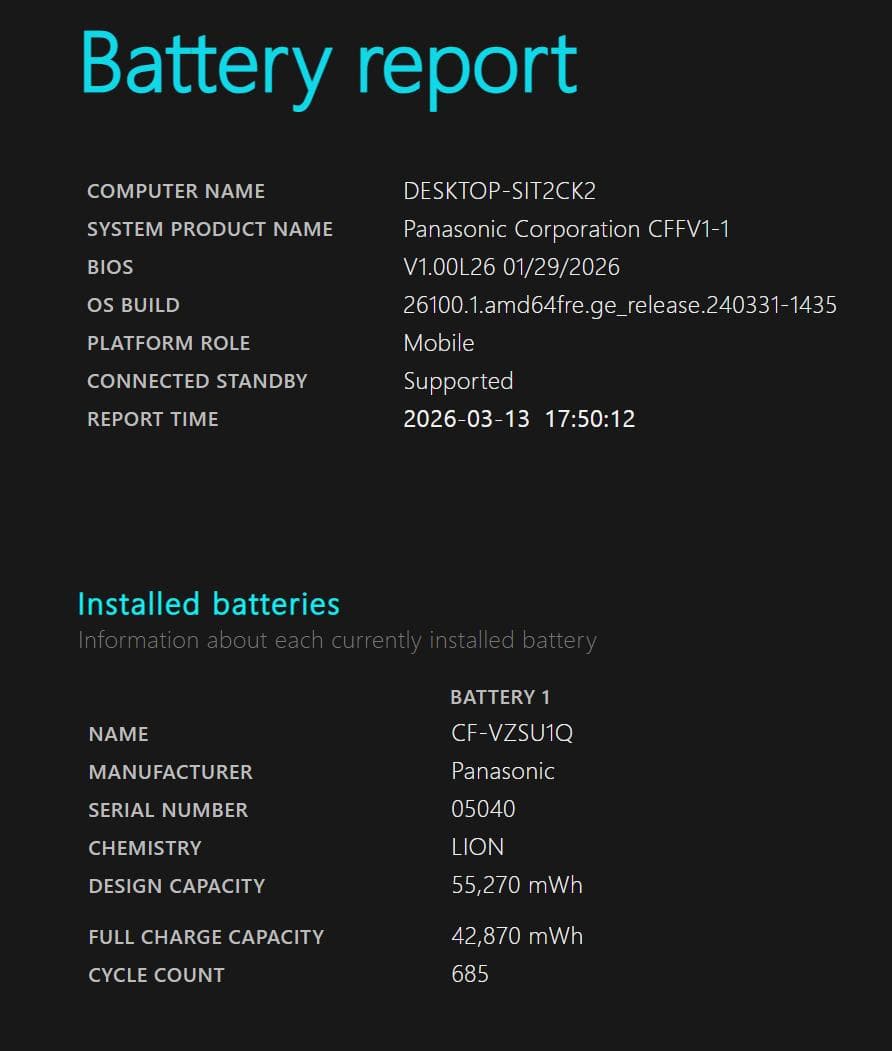Viewport: 892px width, 1051px height.
Task: Select the Supported standby value
Action: 458,382
